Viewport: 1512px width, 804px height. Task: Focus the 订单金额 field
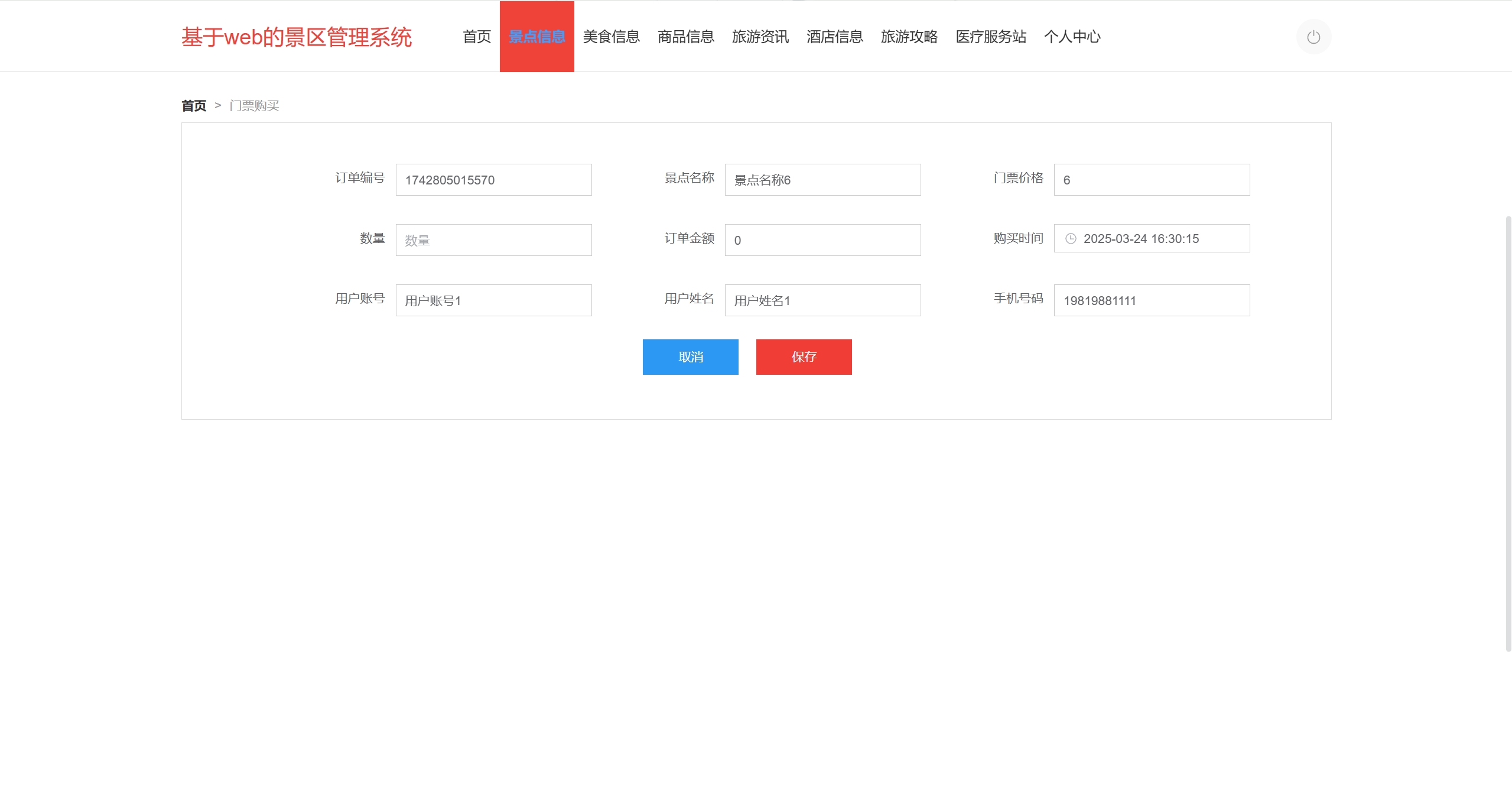(x=822, y=240)
